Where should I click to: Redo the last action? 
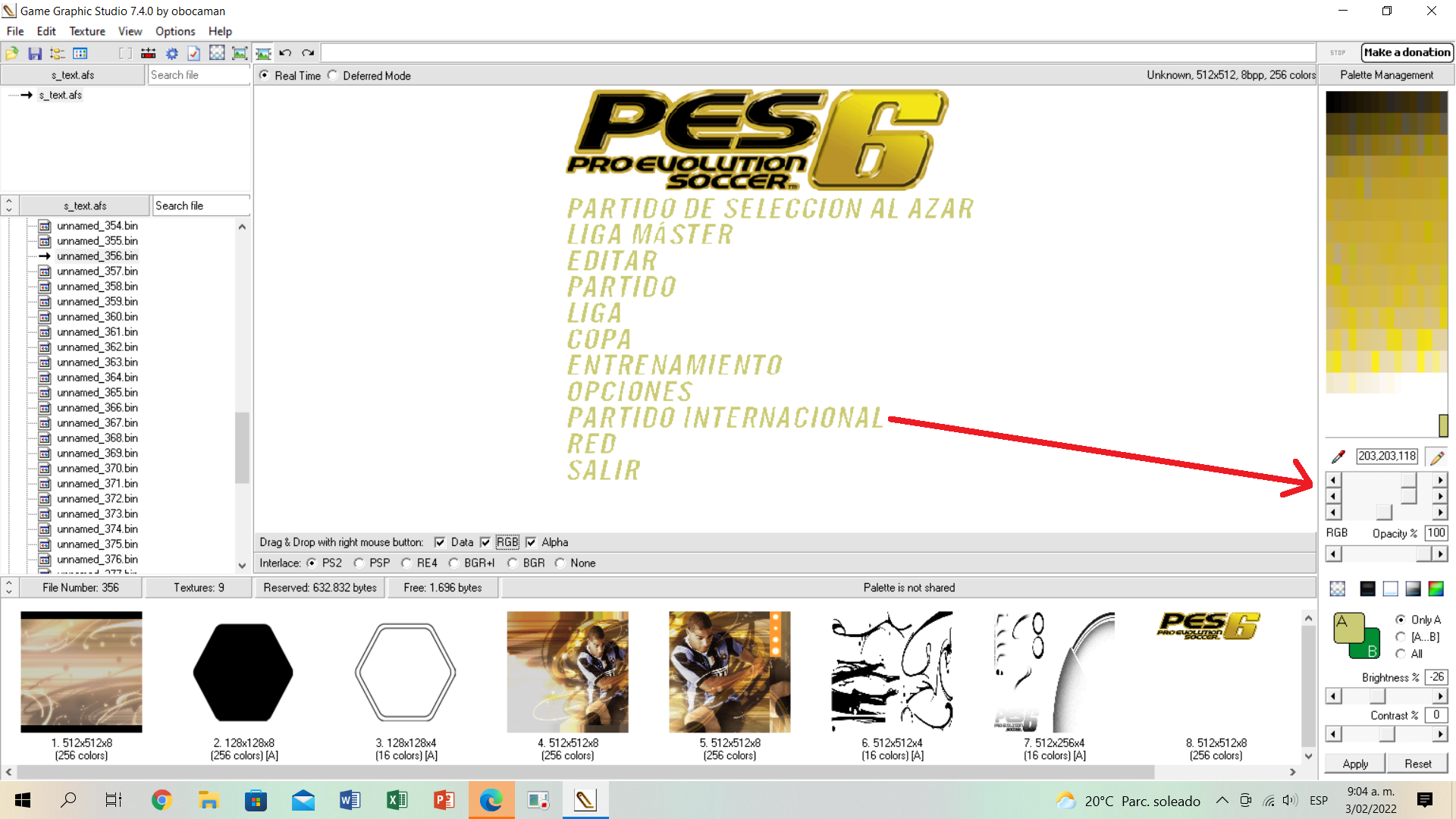point(308,53)
